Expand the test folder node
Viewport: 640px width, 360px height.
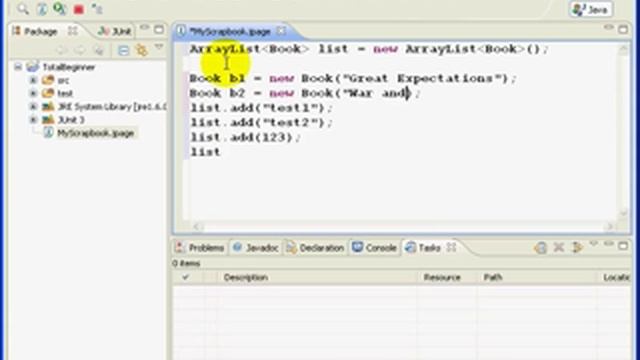pos(33,93)
